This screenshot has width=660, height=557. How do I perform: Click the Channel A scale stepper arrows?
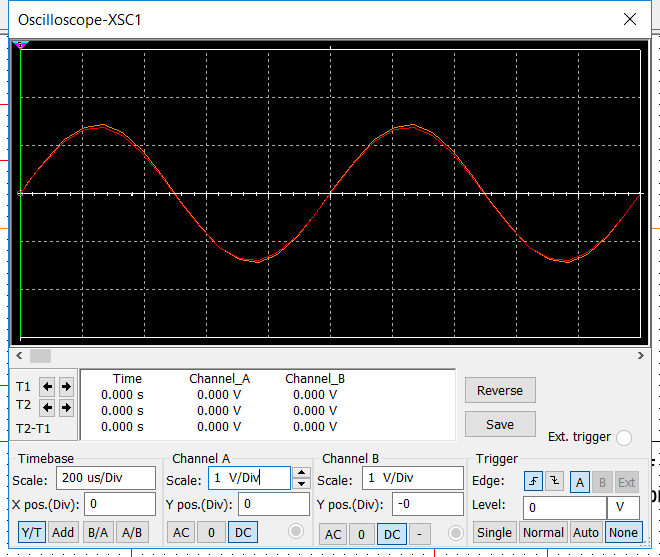point(301,478)
